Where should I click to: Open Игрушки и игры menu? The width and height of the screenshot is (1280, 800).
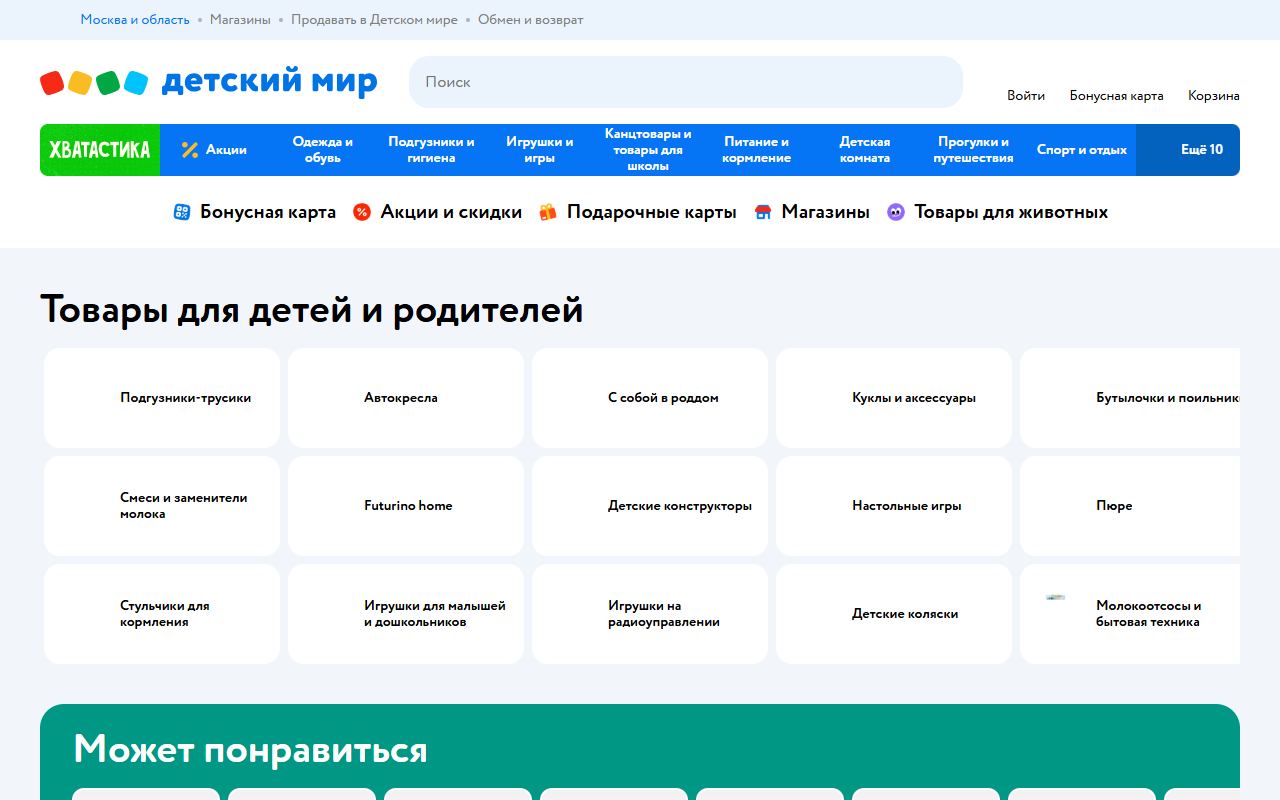[x=540, y=150]
